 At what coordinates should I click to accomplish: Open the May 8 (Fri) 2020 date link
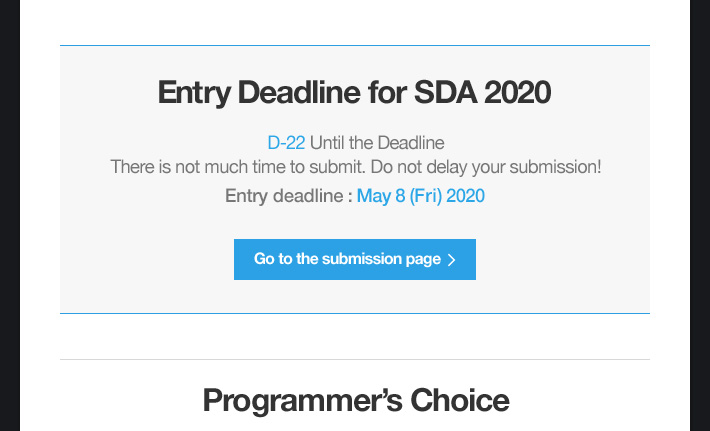click(x=421, y=196)
